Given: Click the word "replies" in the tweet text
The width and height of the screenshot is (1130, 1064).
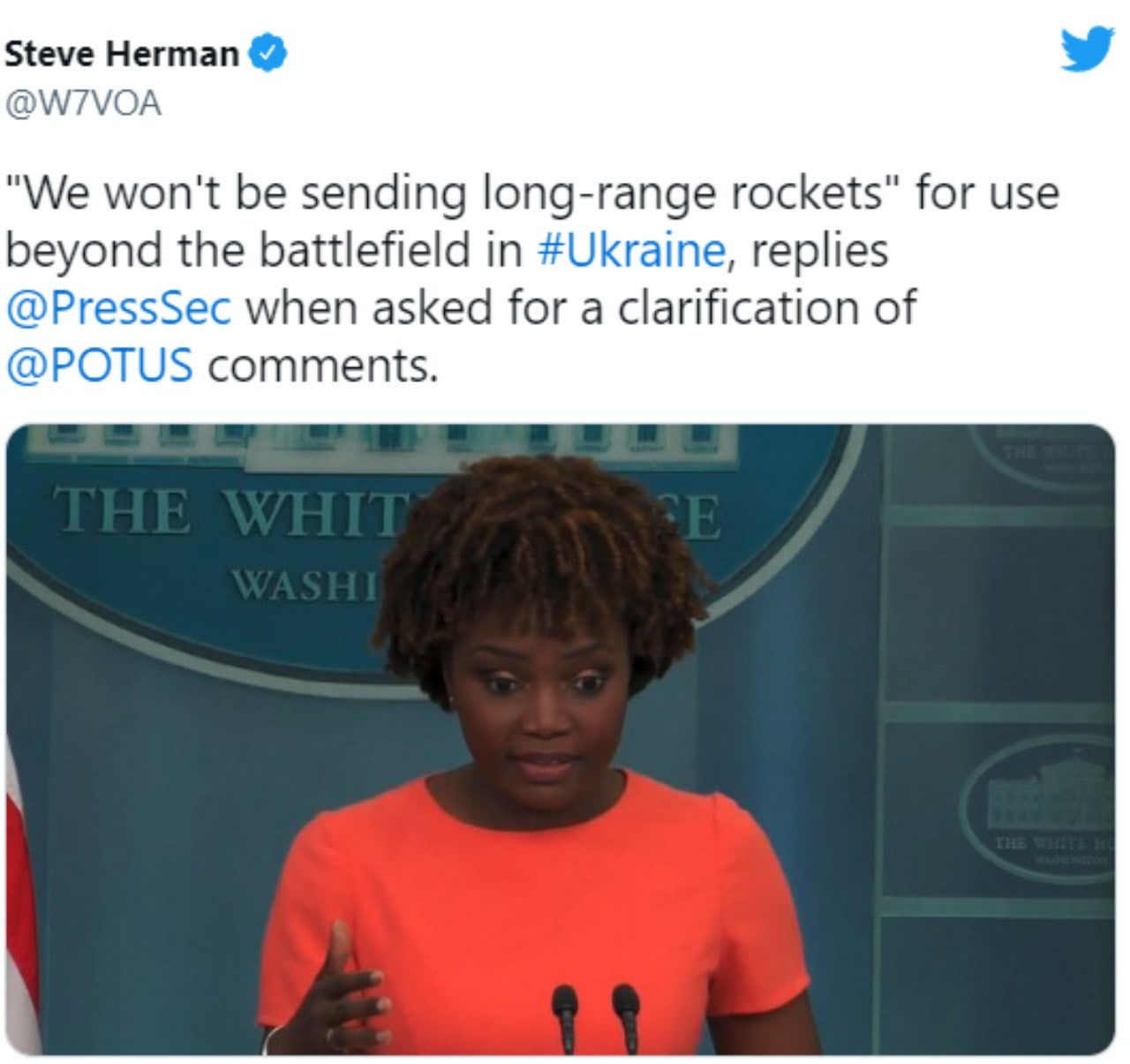Looking at the screenshot, I should [818, 250].
